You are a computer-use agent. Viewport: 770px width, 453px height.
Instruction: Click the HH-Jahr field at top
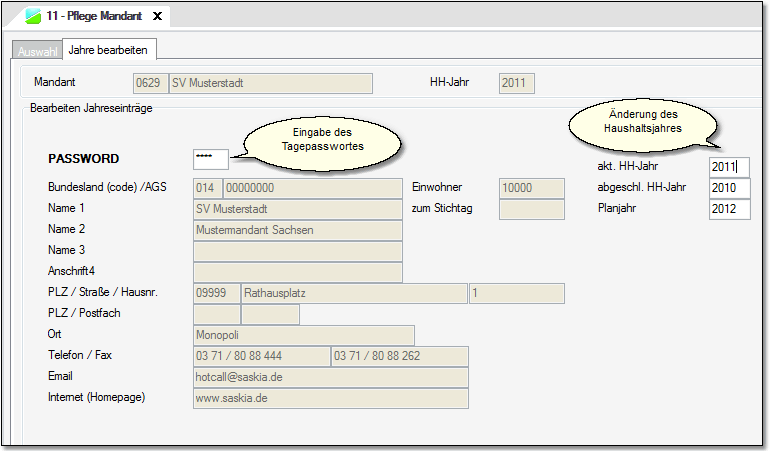tap(516, 83)
